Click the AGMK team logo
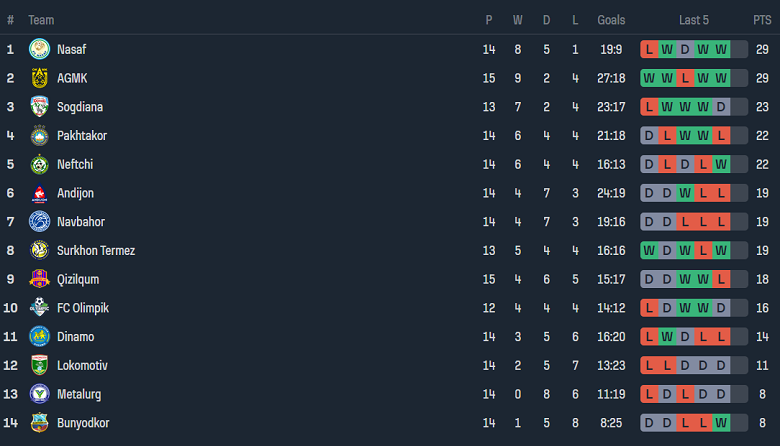The width and height of the screenshot is (780, 446). coord(39,78)
